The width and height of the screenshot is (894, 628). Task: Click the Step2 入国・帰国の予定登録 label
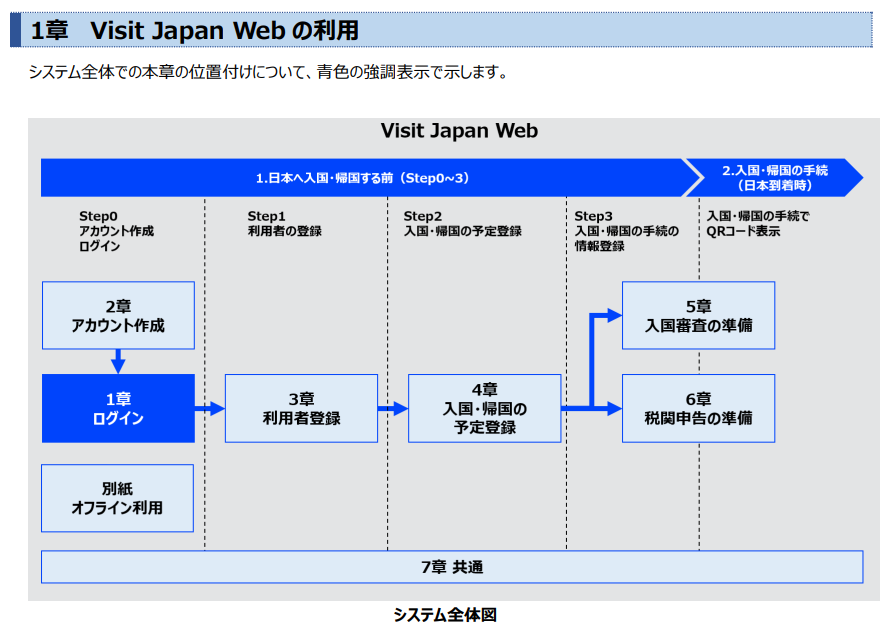pos(462,224)
